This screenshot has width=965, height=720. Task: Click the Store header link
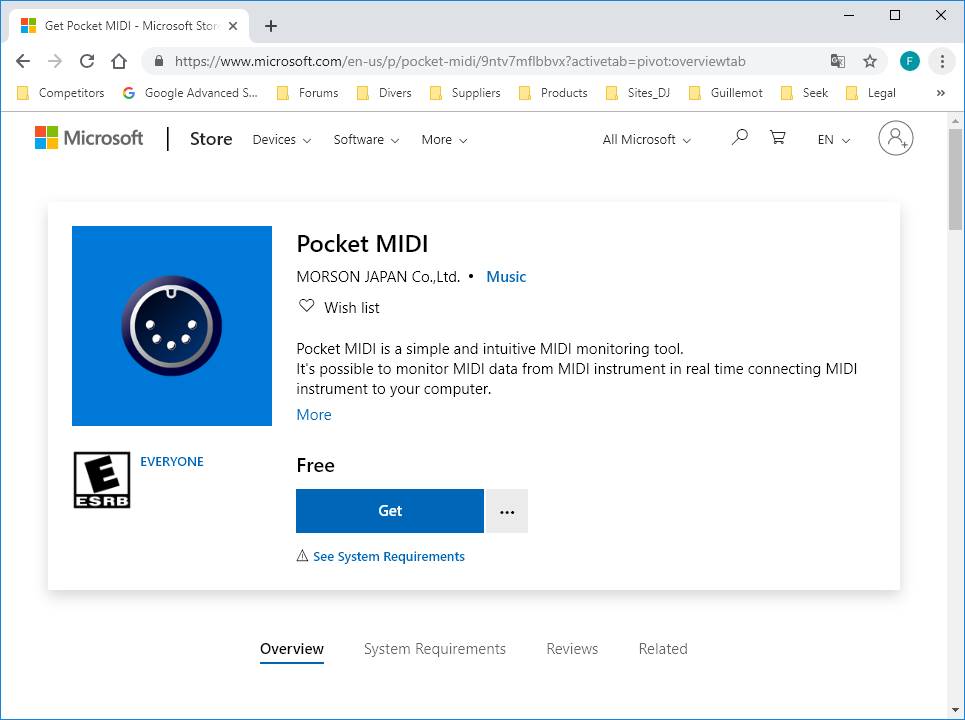pos(210,139)
